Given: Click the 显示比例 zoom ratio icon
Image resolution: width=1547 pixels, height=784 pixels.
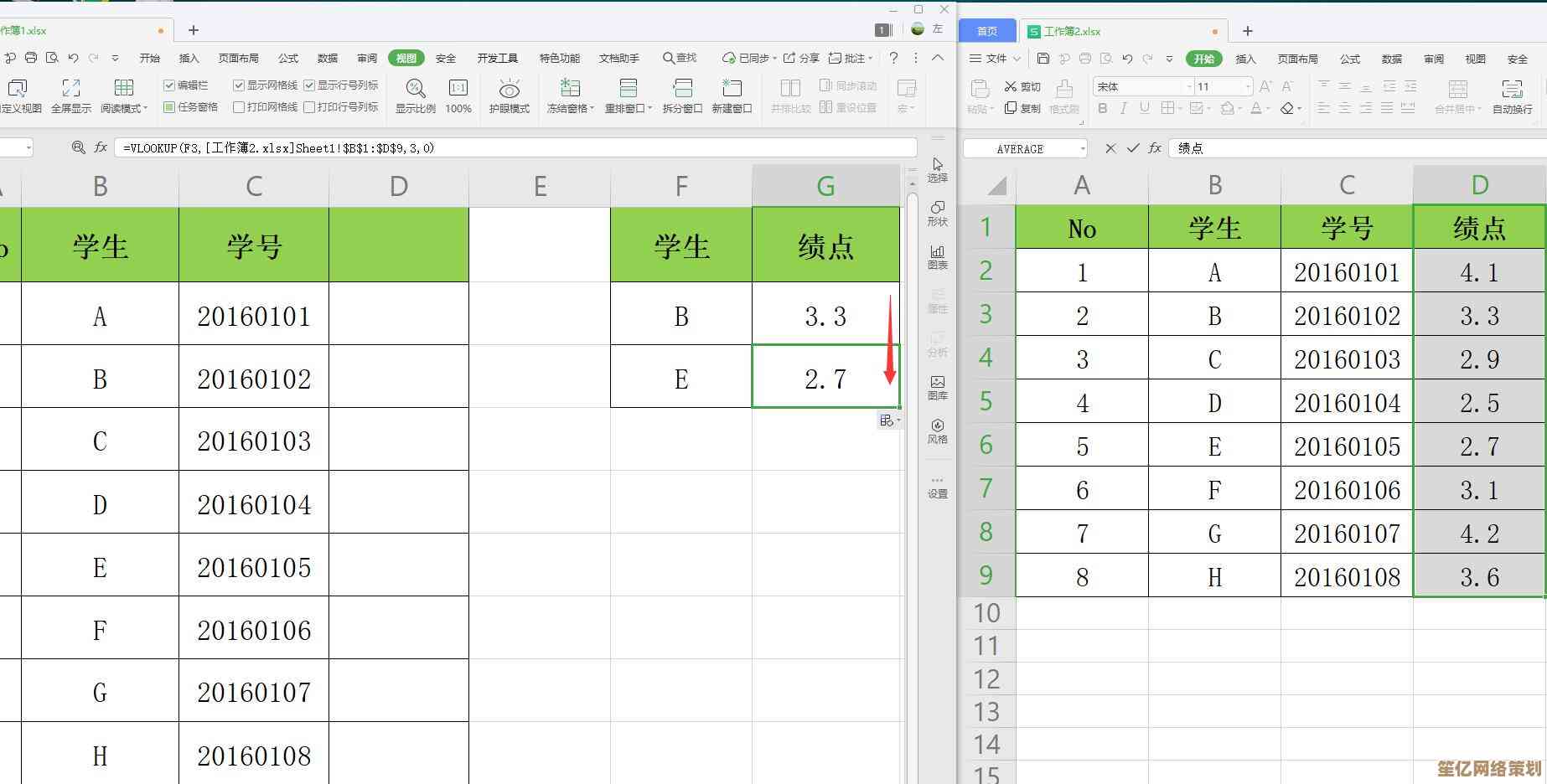Looking at the screenshot, I should pyautogui.click(x=415, y=89).
